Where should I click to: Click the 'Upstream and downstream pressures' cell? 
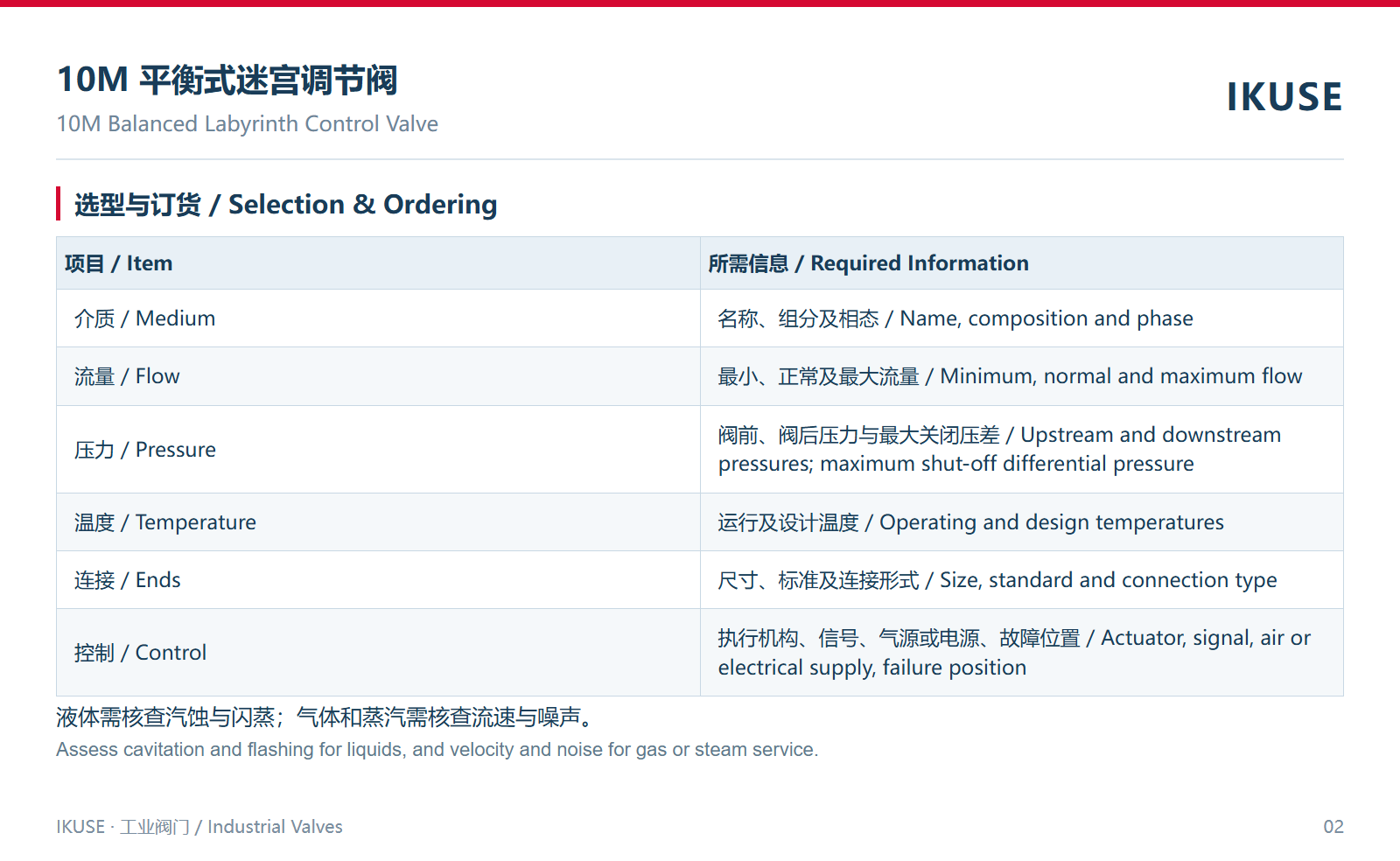tap(1022, 450)
